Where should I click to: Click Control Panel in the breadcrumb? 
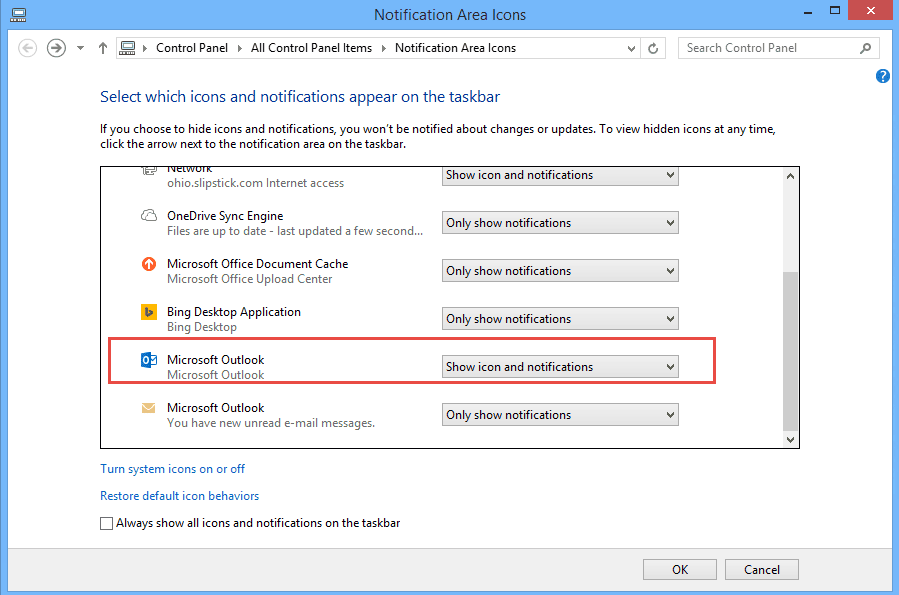(192, 48)
